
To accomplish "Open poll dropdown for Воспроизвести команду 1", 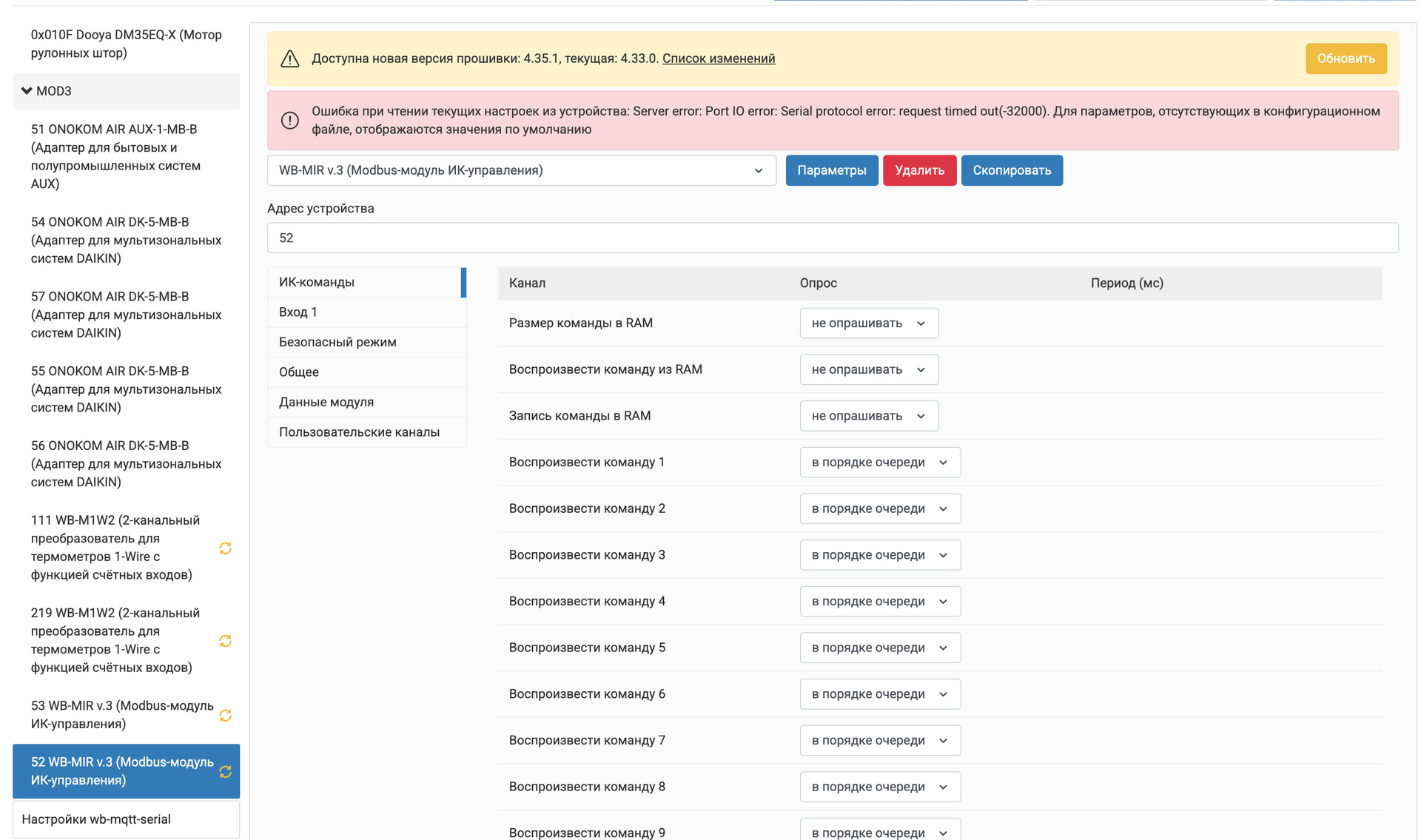I will 880,463.
